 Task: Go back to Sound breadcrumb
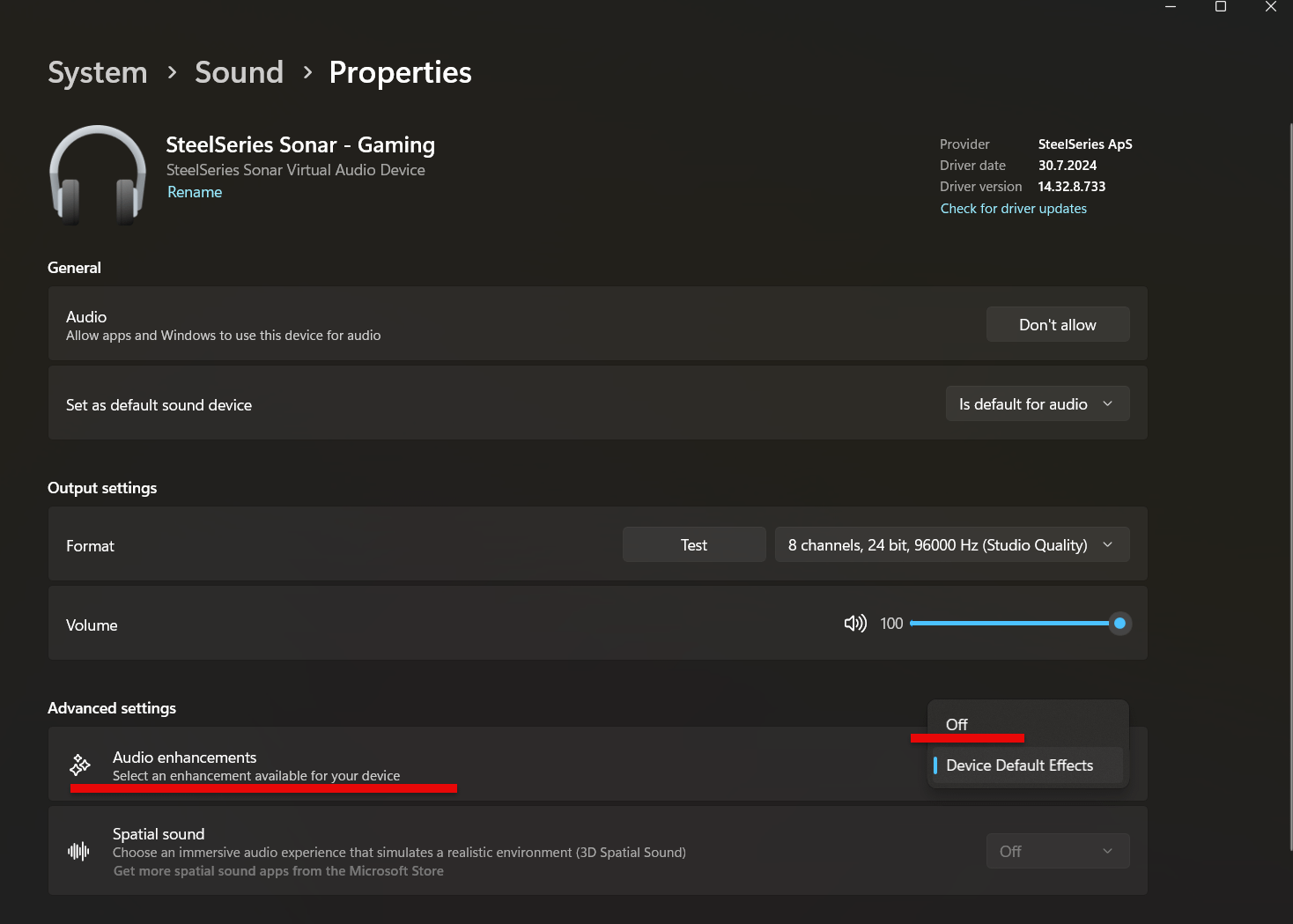[x=239, y=72]
